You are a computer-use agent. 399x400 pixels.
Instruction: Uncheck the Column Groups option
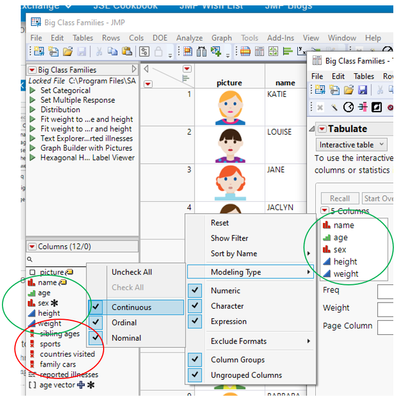pos(195,359)
